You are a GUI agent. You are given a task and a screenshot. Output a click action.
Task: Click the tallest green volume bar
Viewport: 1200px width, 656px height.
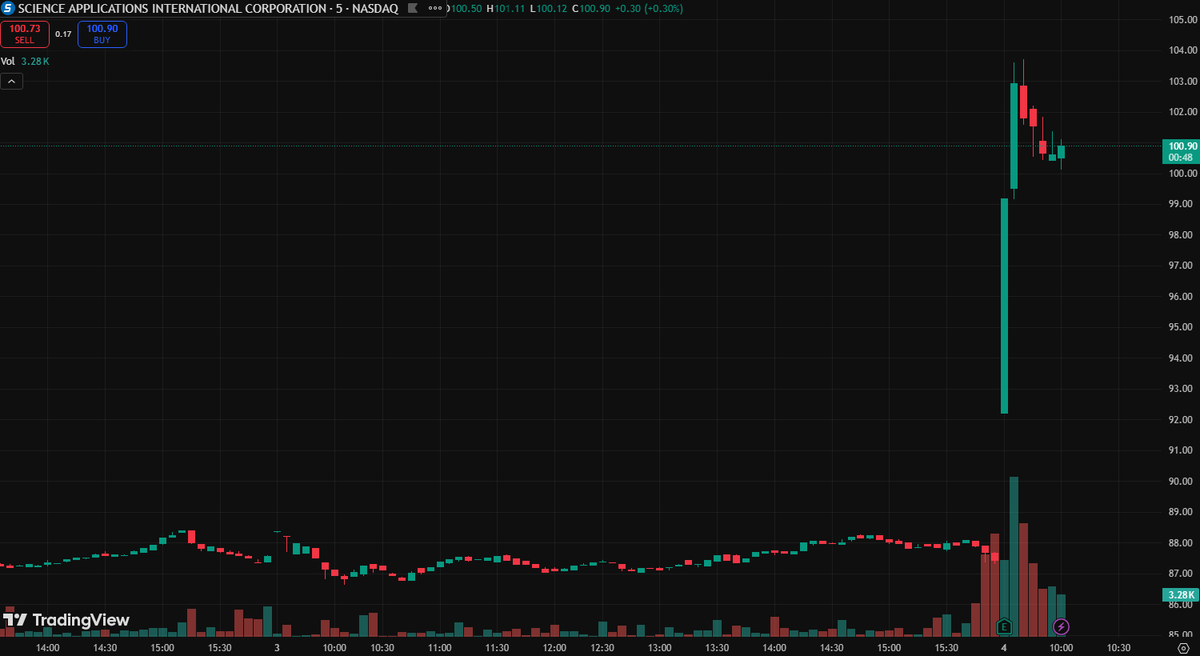coord(1014,556)
